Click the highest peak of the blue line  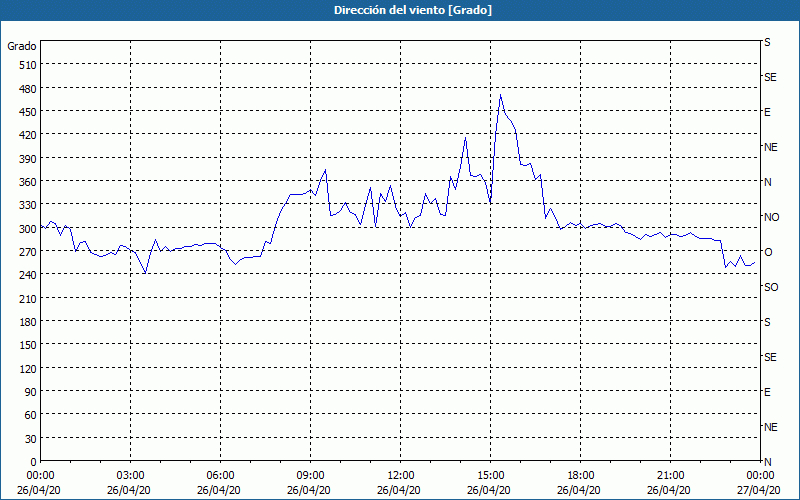[501, 95]
